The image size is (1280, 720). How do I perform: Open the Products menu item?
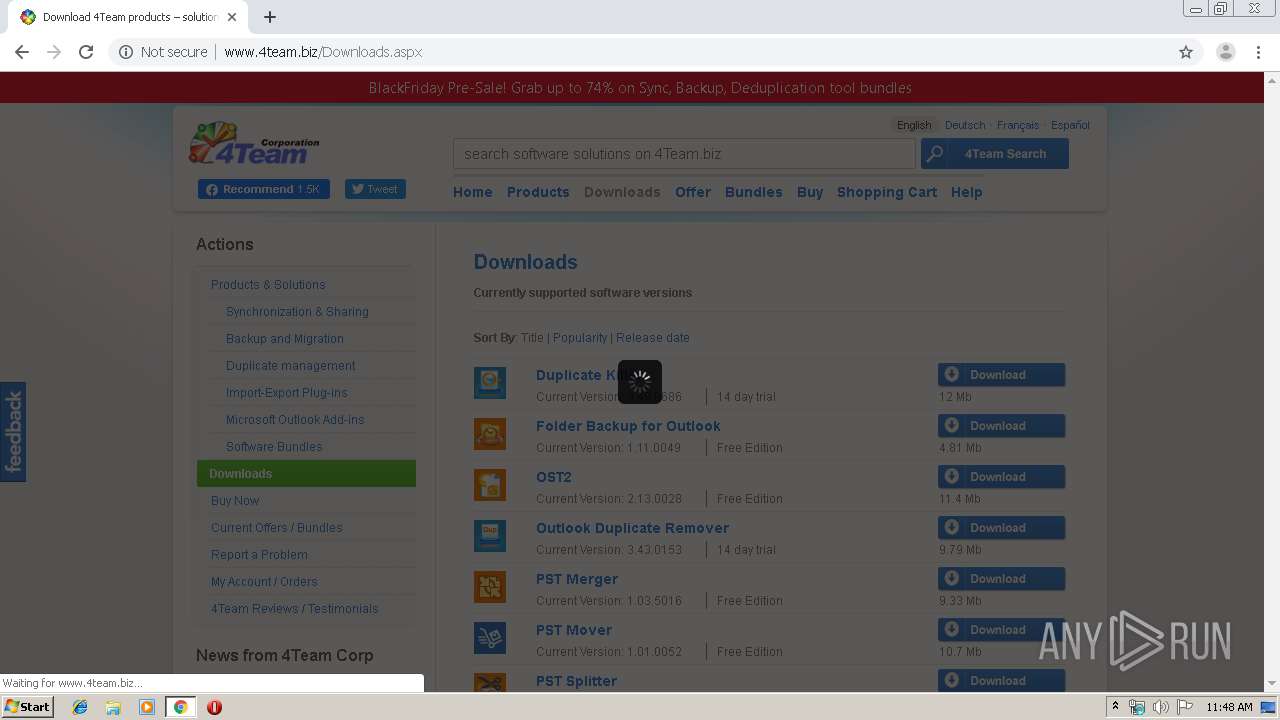coord(538,192)
